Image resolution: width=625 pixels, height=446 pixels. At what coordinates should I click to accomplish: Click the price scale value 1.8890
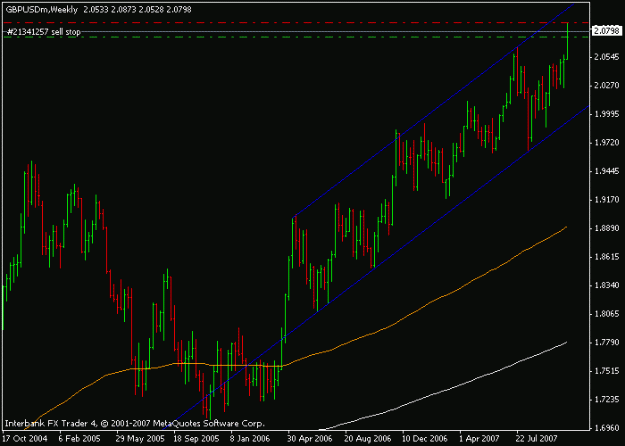[607, 228]
